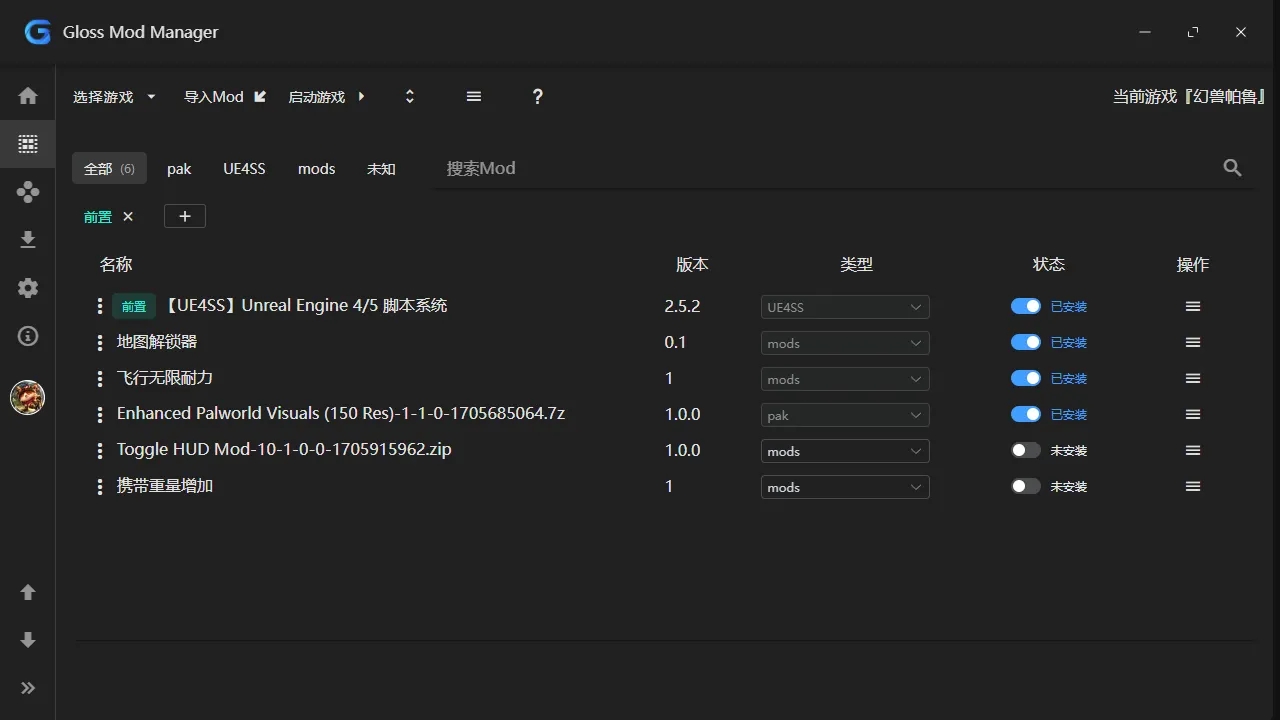Click the search magnifier icon
The width and height of the screenshot is (1280, 720).
coord(1233,168)
